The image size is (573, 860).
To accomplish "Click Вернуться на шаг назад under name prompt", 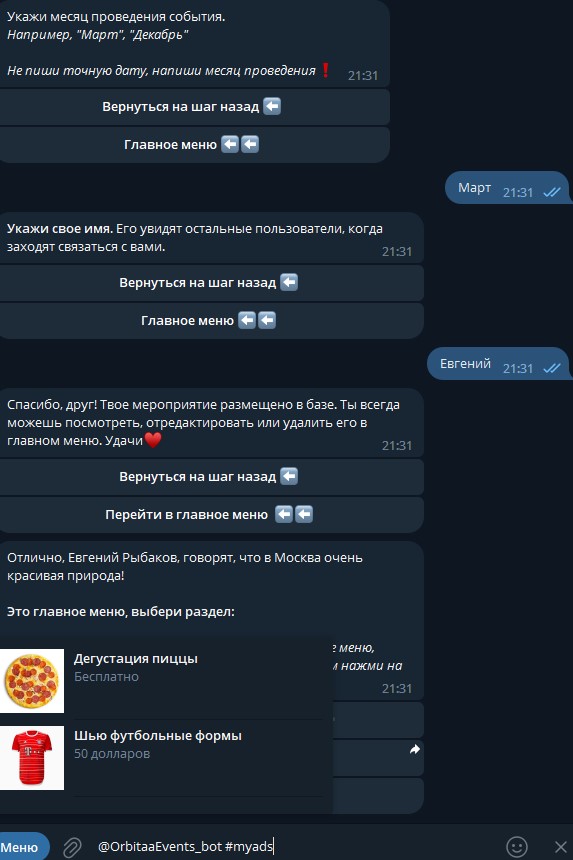I will pos(211,282).
